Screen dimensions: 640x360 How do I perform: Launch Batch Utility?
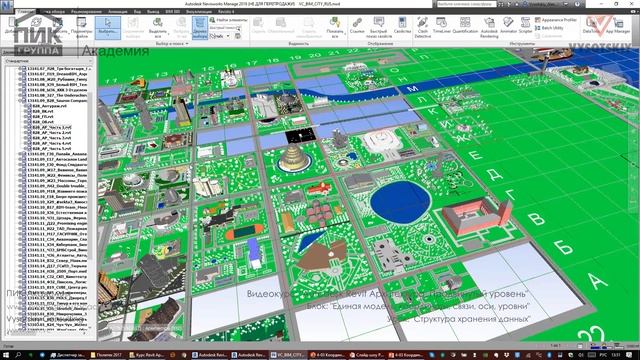tap(549, 28)
